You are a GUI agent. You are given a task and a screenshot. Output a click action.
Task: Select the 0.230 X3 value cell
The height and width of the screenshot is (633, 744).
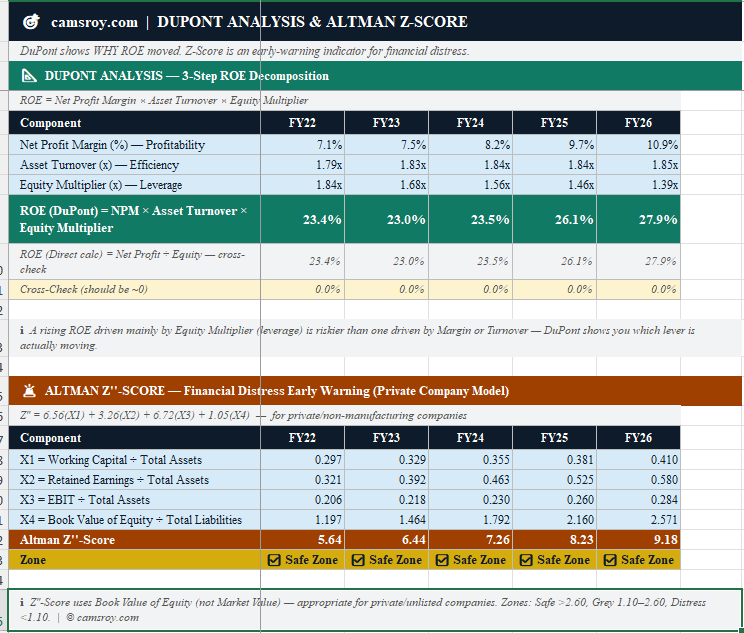pos(470,500)
